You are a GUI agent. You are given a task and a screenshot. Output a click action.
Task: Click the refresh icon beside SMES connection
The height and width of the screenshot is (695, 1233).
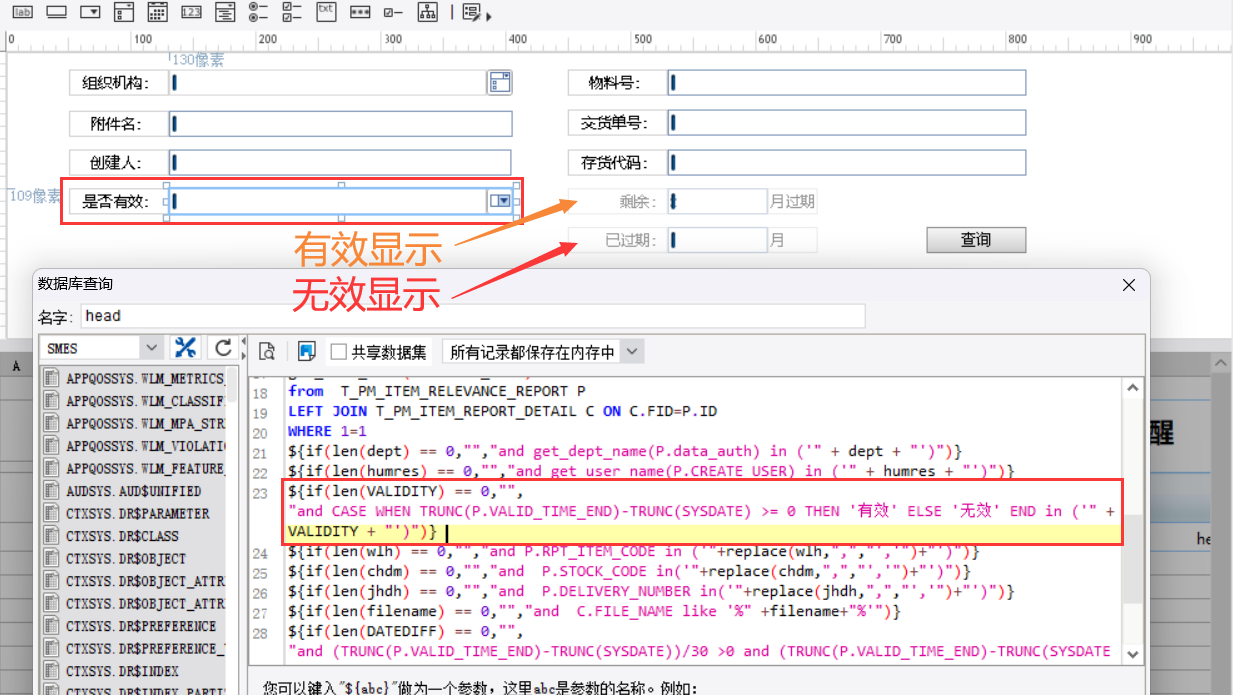point(224,348)
